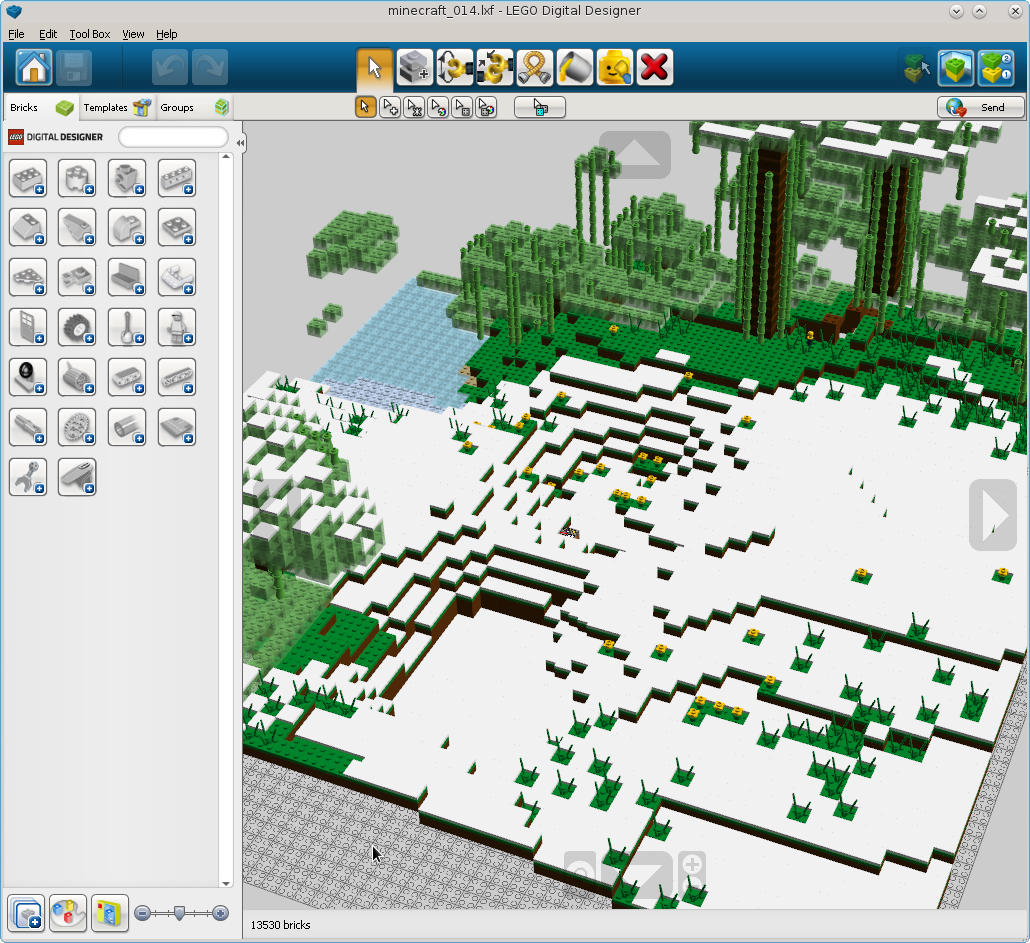Choose Connected selection tool
Image resolution: width=1030 pixels, height=943 pixels.
pyautogui.click(x=414, y=107)
